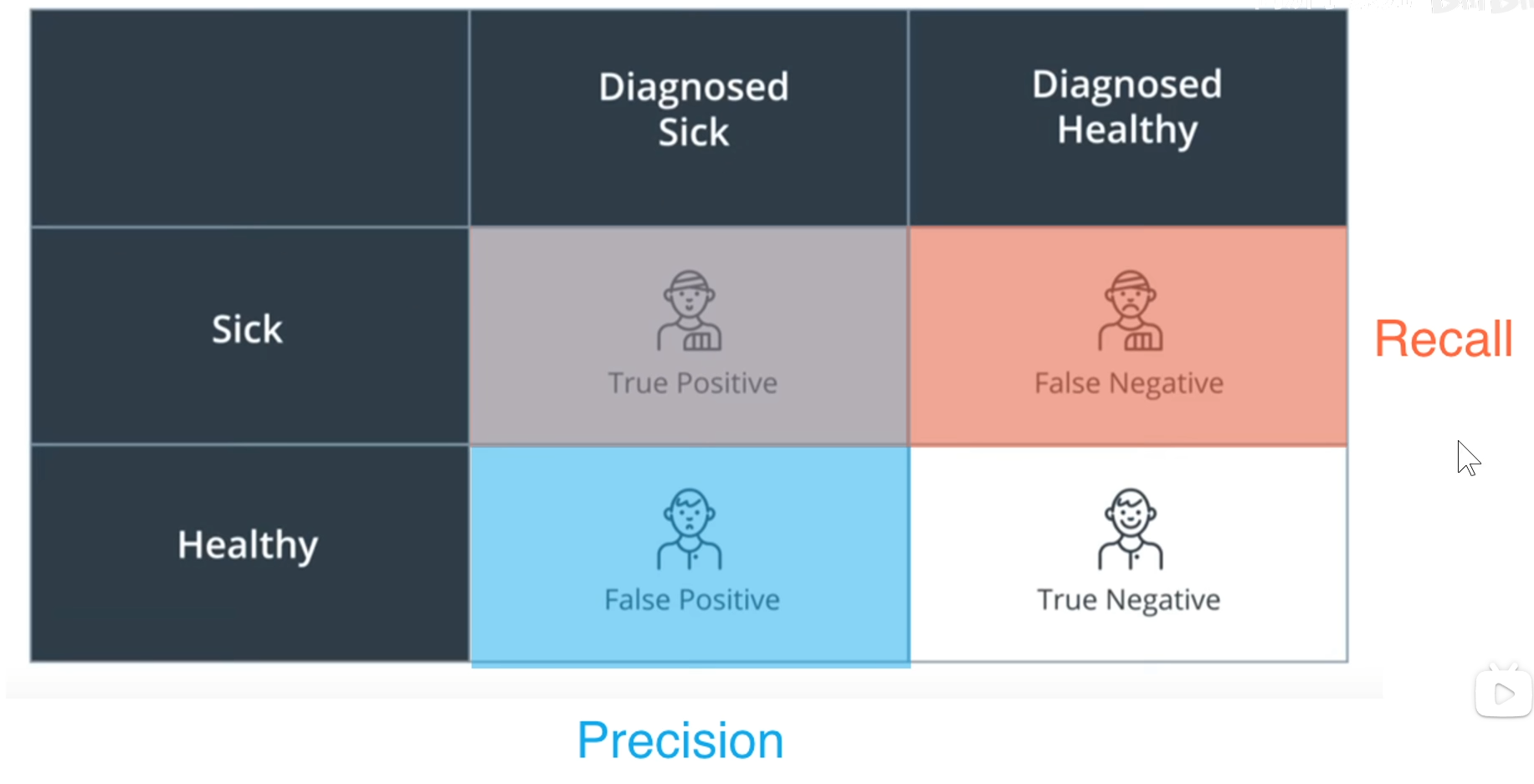1534x784 pixels.
Task: Click the False Positive text label
Action: coord(692,600)
